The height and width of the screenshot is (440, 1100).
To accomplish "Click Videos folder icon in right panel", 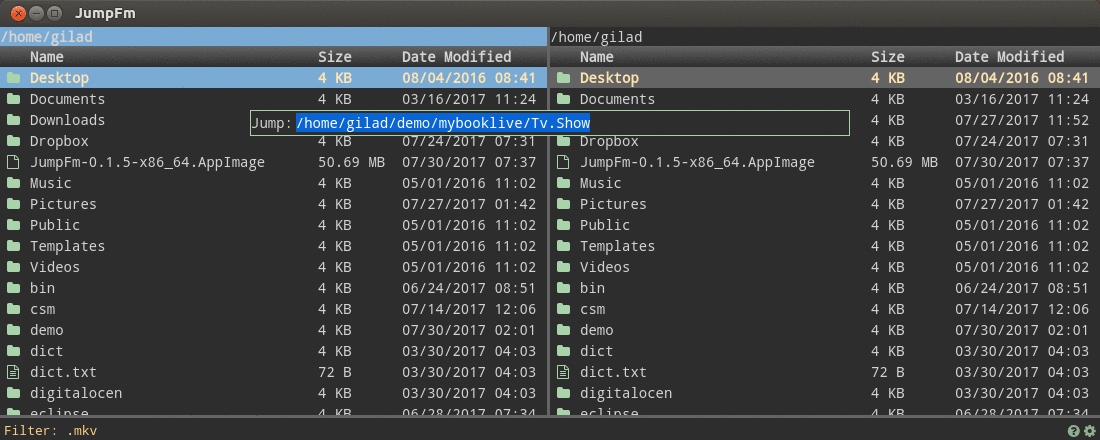I will click(563, 267).
